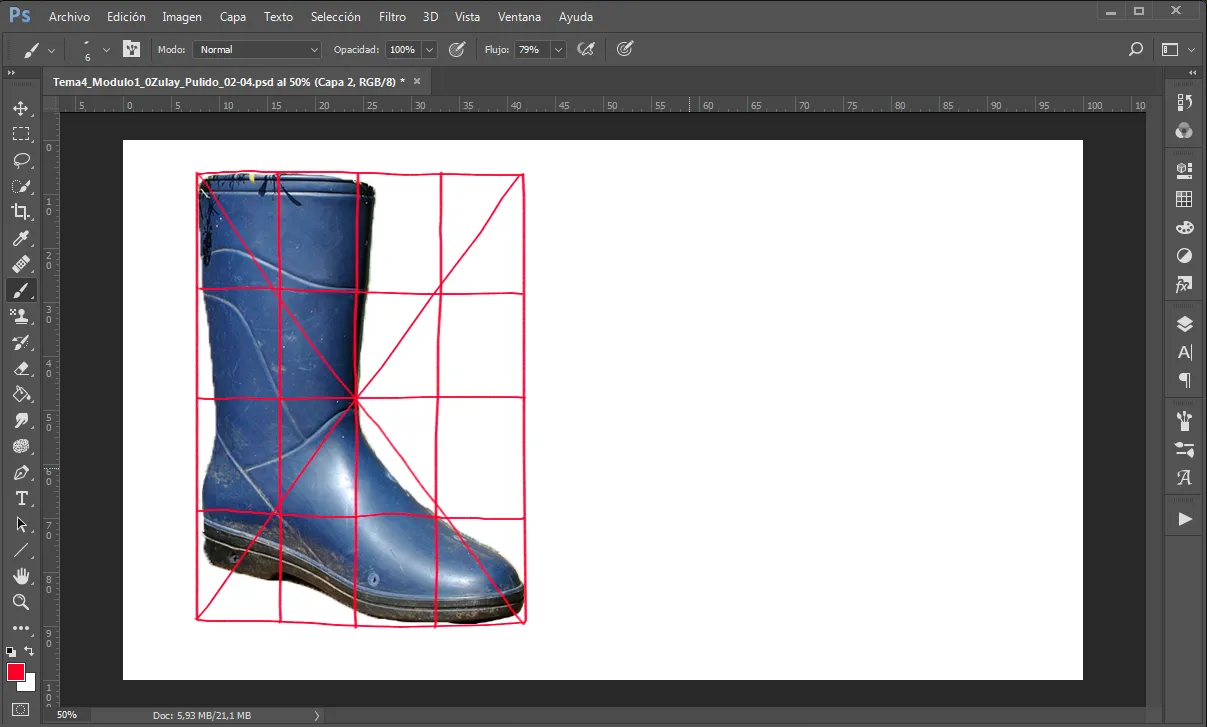Open the Layers panel icon

point(1185,324)
